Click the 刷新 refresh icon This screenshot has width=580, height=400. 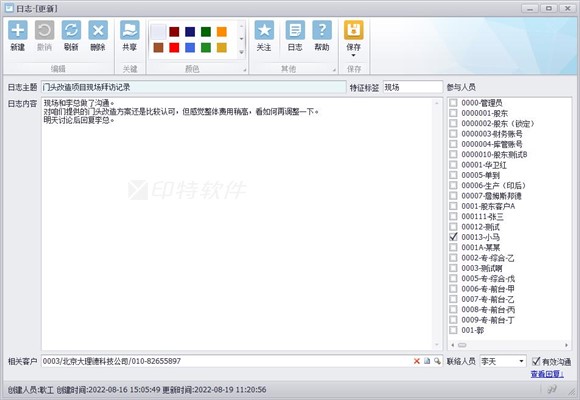71,30
